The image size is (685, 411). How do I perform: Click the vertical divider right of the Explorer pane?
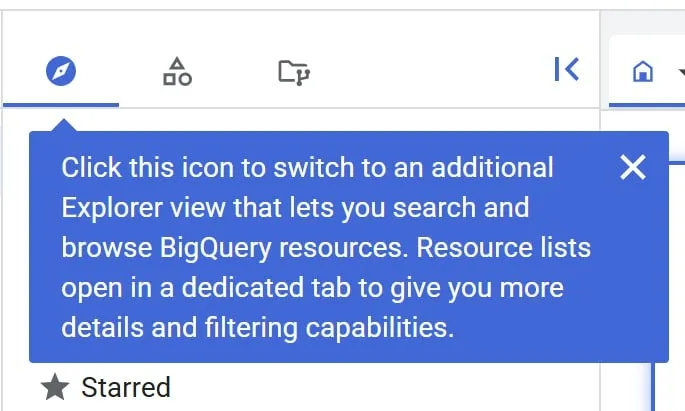(x=600, y=250)
